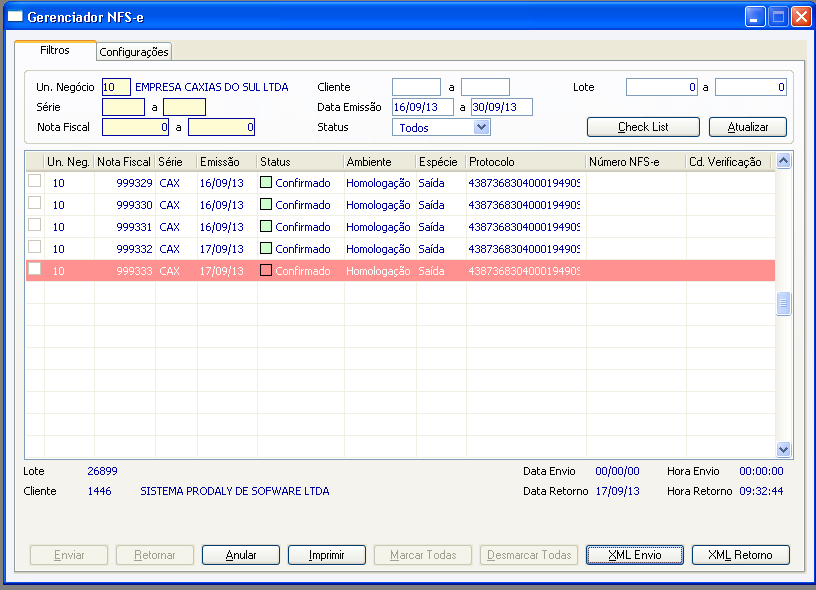Click the Ambiente column header
Screen dimensions: 816x590
click(x=380, y=162)
